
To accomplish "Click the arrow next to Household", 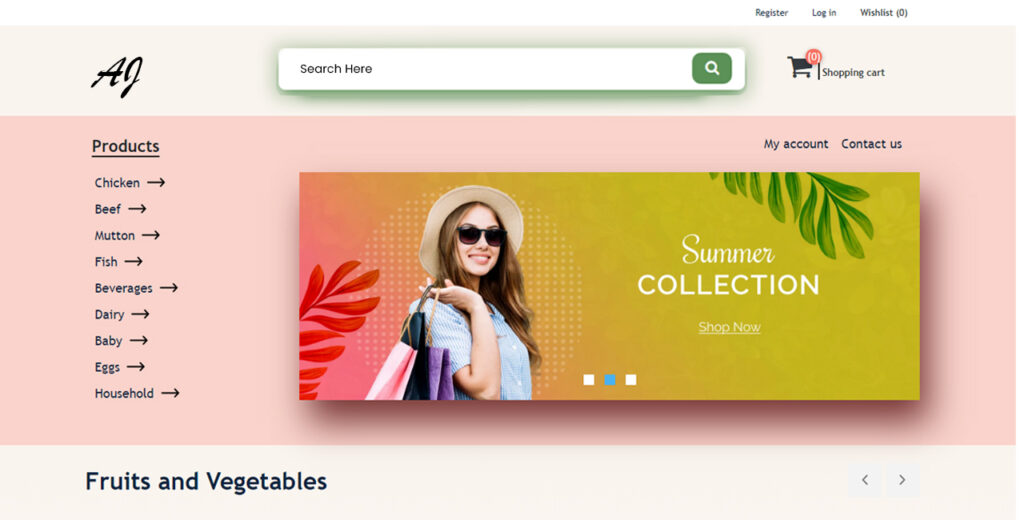I will [170, 393].
